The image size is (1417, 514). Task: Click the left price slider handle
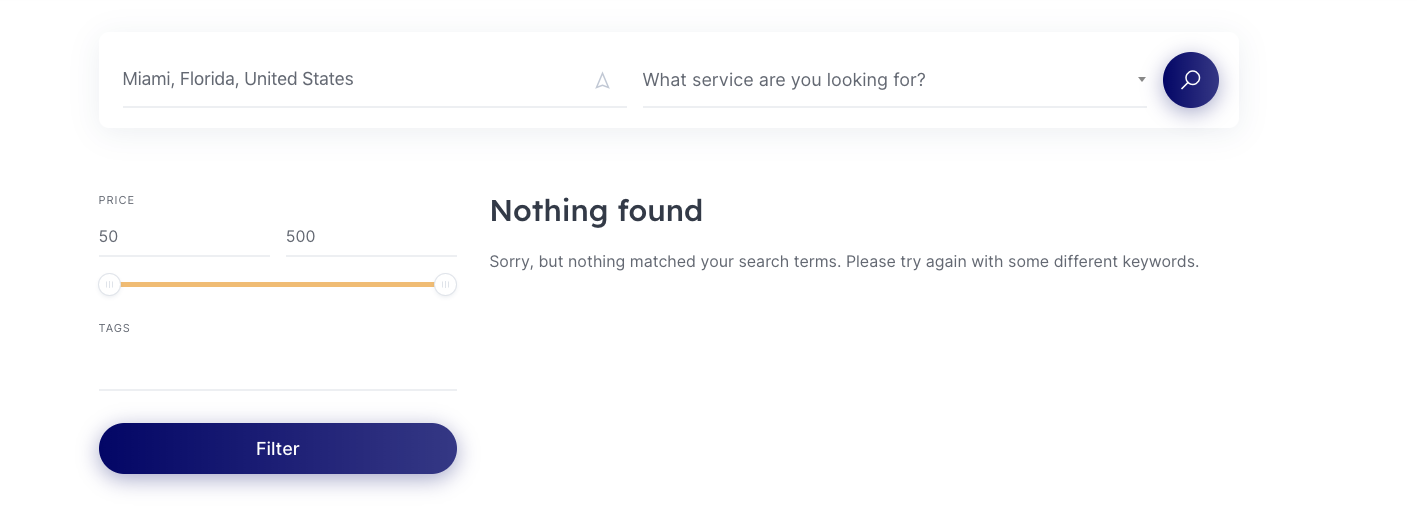tap(109, 285)
